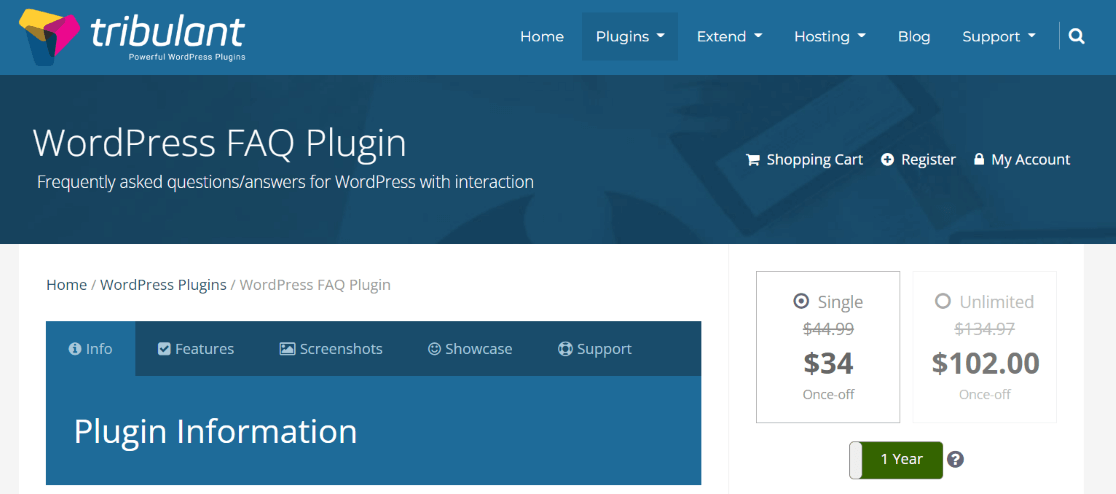Click the My Account lock icon
Screen dimensions: 1116x494
(x=979, y=159)
